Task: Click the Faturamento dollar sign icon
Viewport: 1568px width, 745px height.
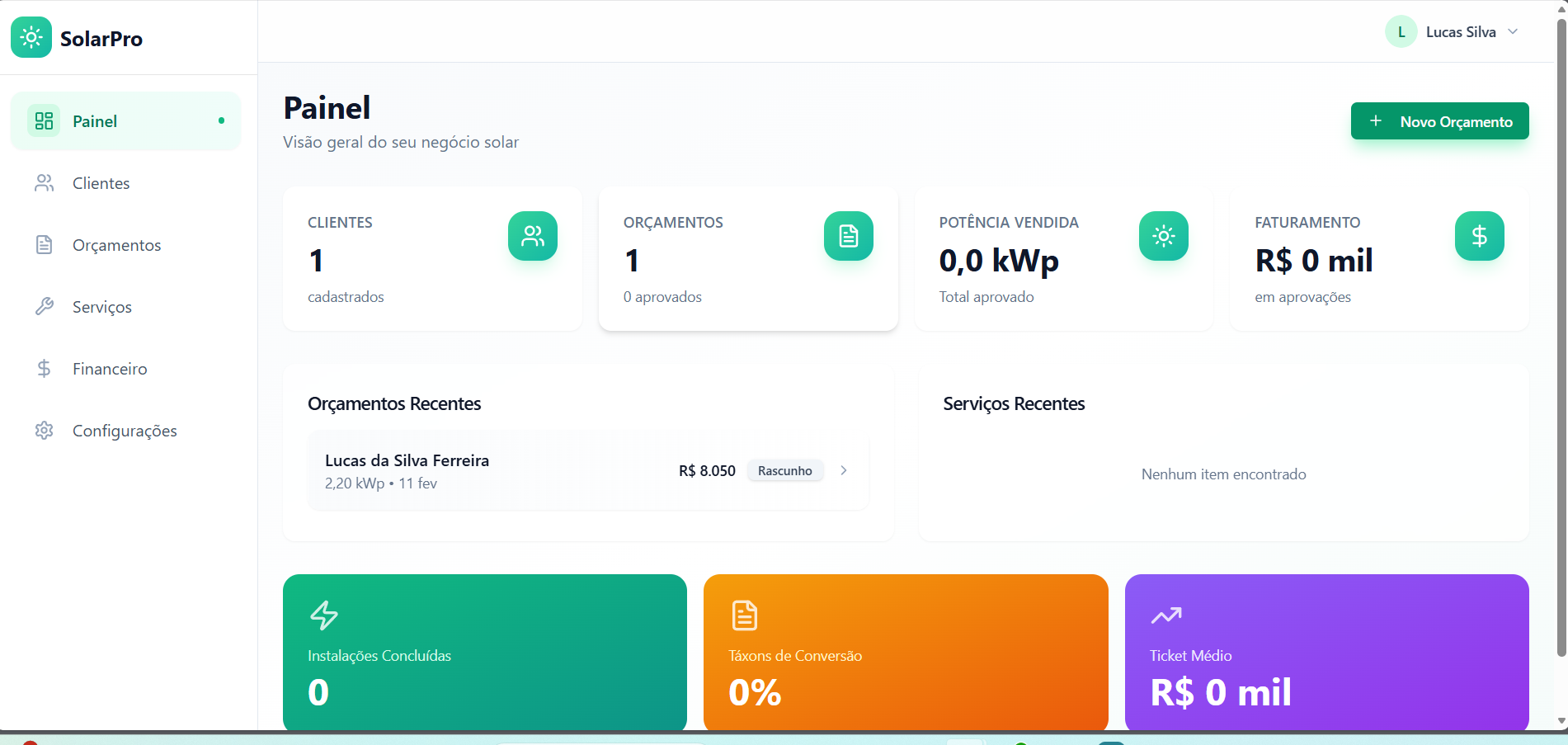Action: point(1480,236)
